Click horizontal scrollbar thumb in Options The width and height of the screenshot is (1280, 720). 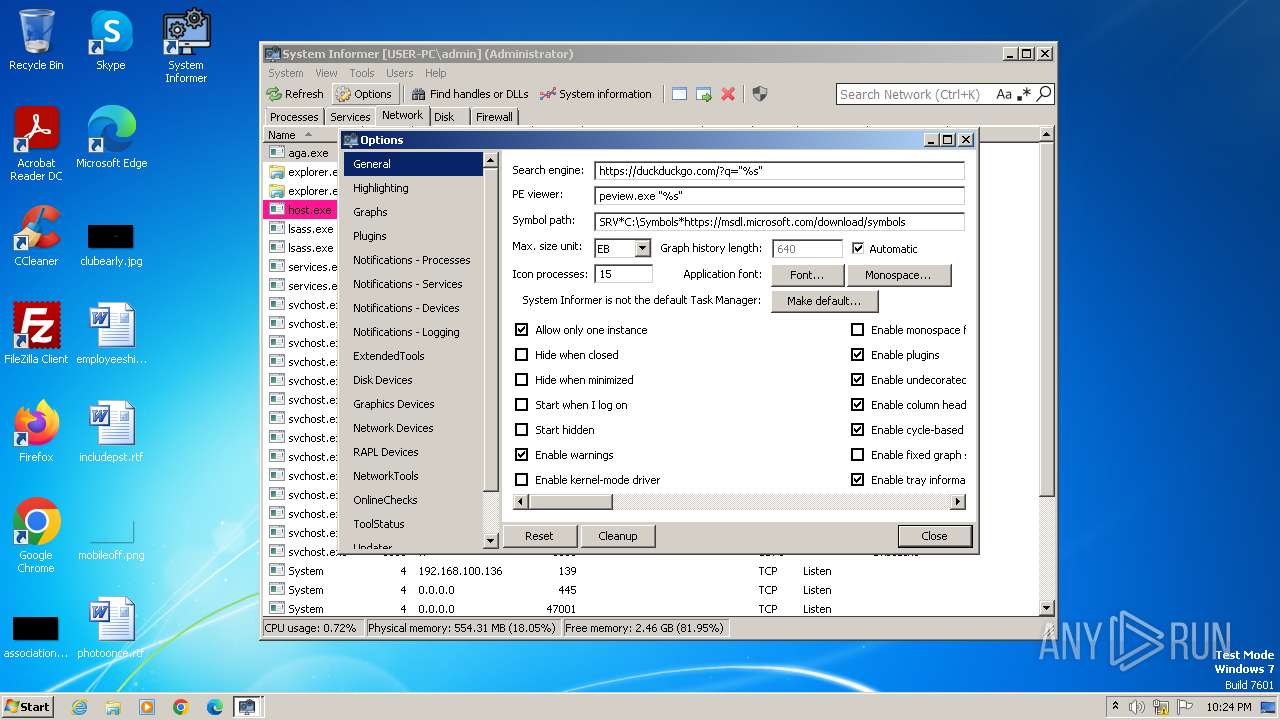570,502
